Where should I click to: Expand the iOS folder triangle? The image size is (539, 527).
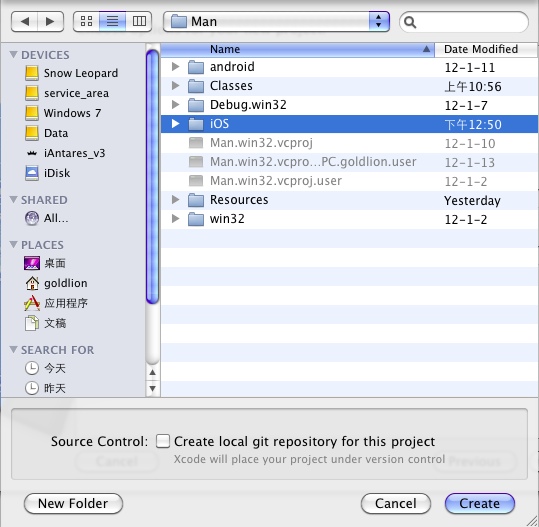click(176, 124)
